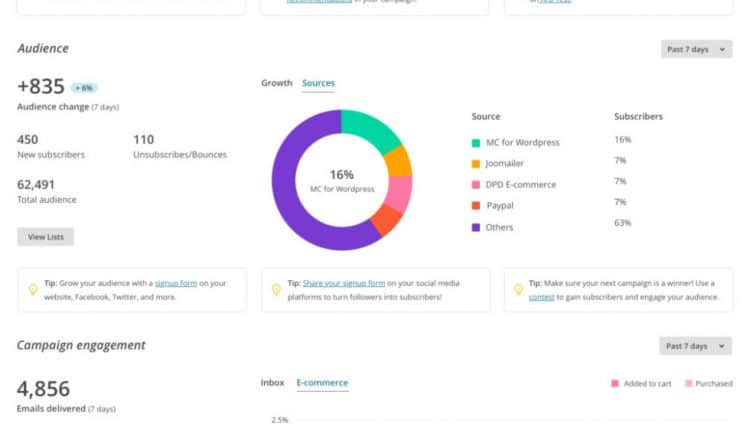Image resolution: width=750 pixels, height=430 pixels.
Task: Click the 16% subscribers value in the table
Action: 622,140
